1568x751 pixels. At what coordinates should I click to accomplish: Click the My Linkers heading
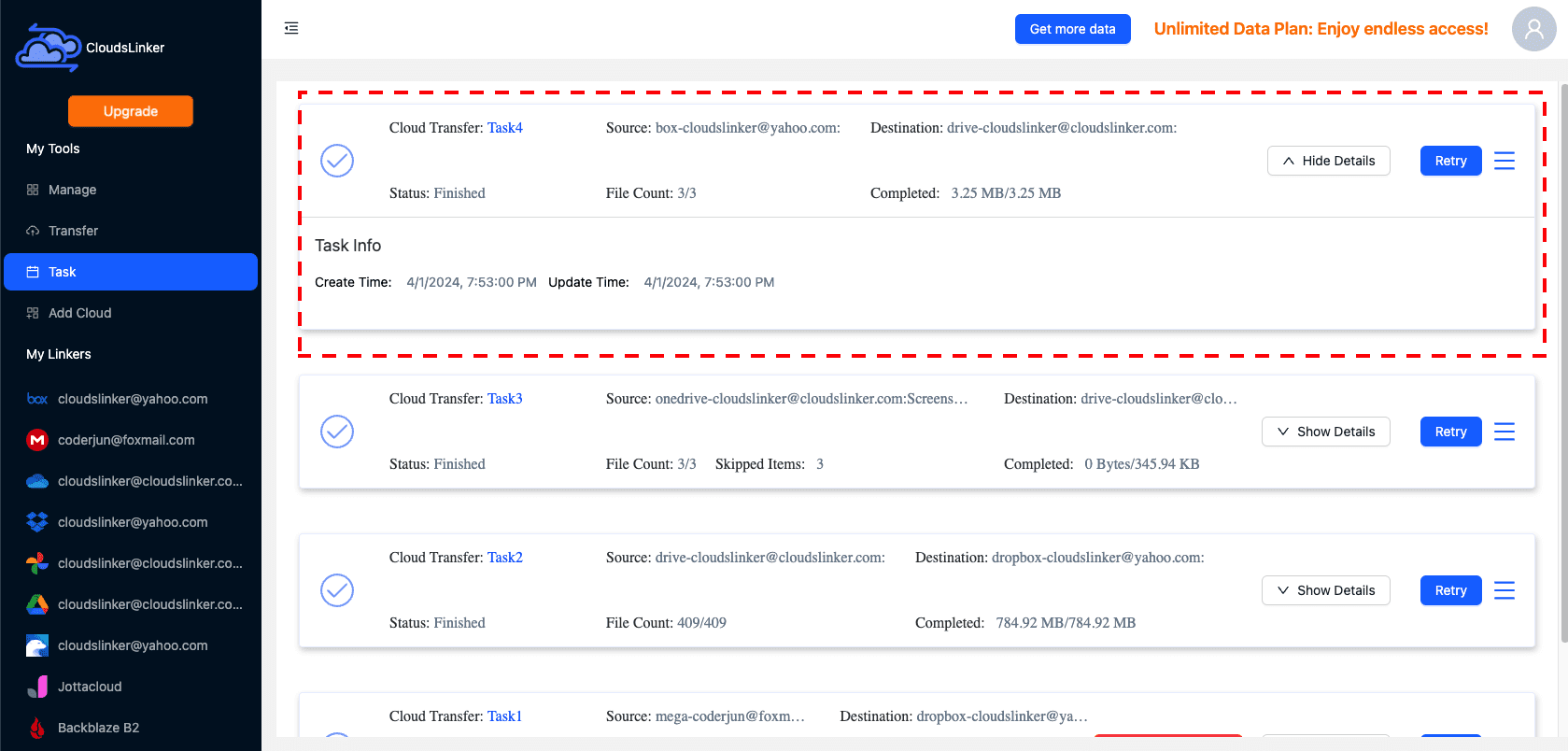59,354
